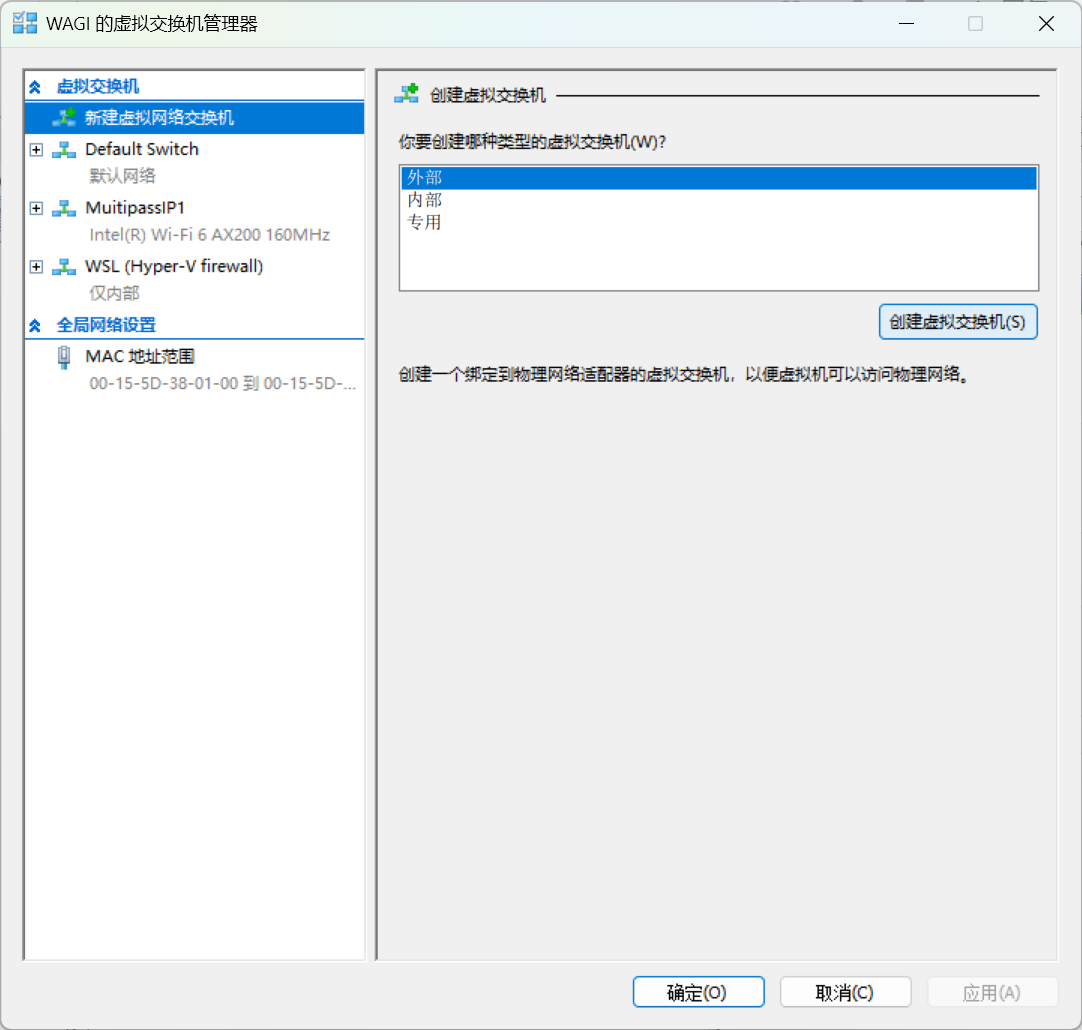Screen dimensions: 1082x1030
Task: Click the MAC 地址范围 adapter icon
Action: (x=64, y=357)
